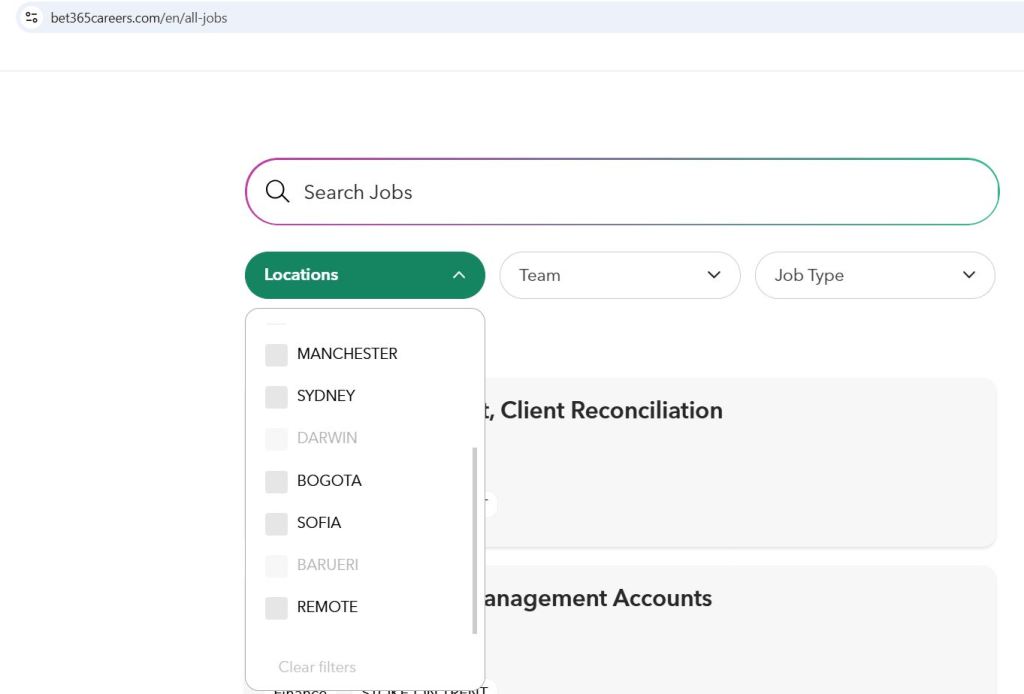Enable the BOGOTA location filter

[276, 481]
